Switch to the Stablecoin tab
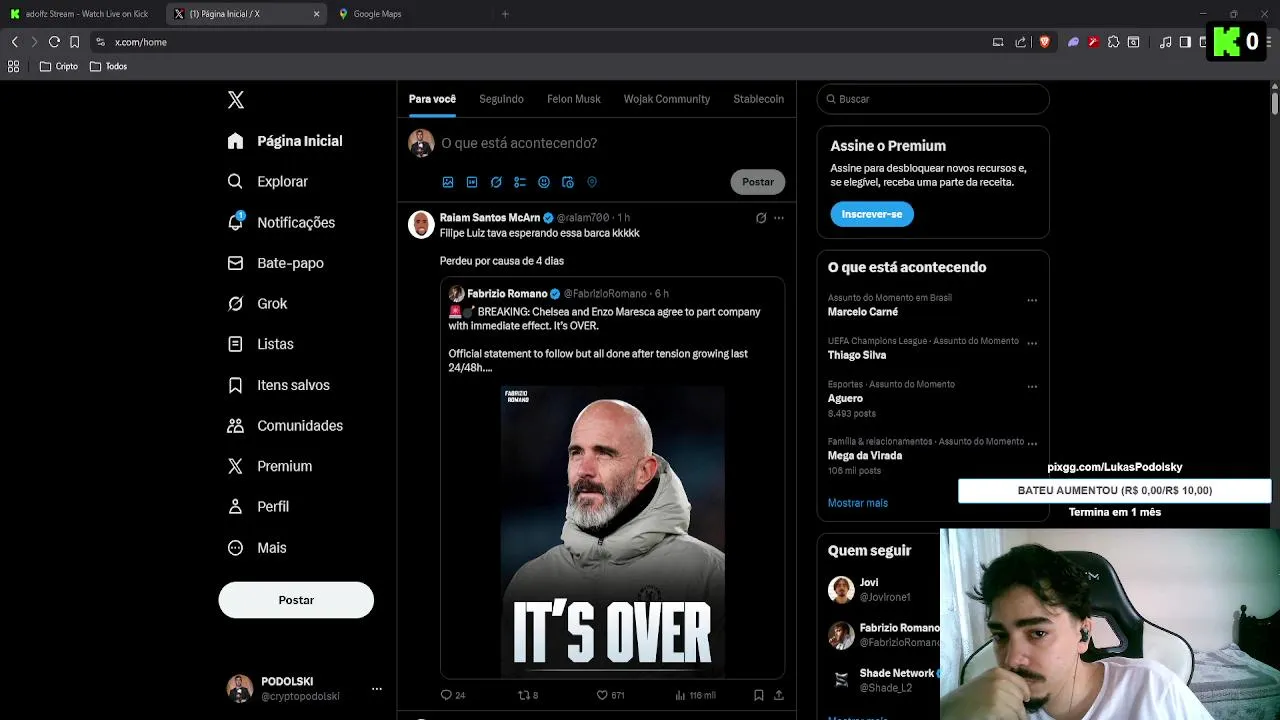This screenshot has width=1280, height=720. 759,99
